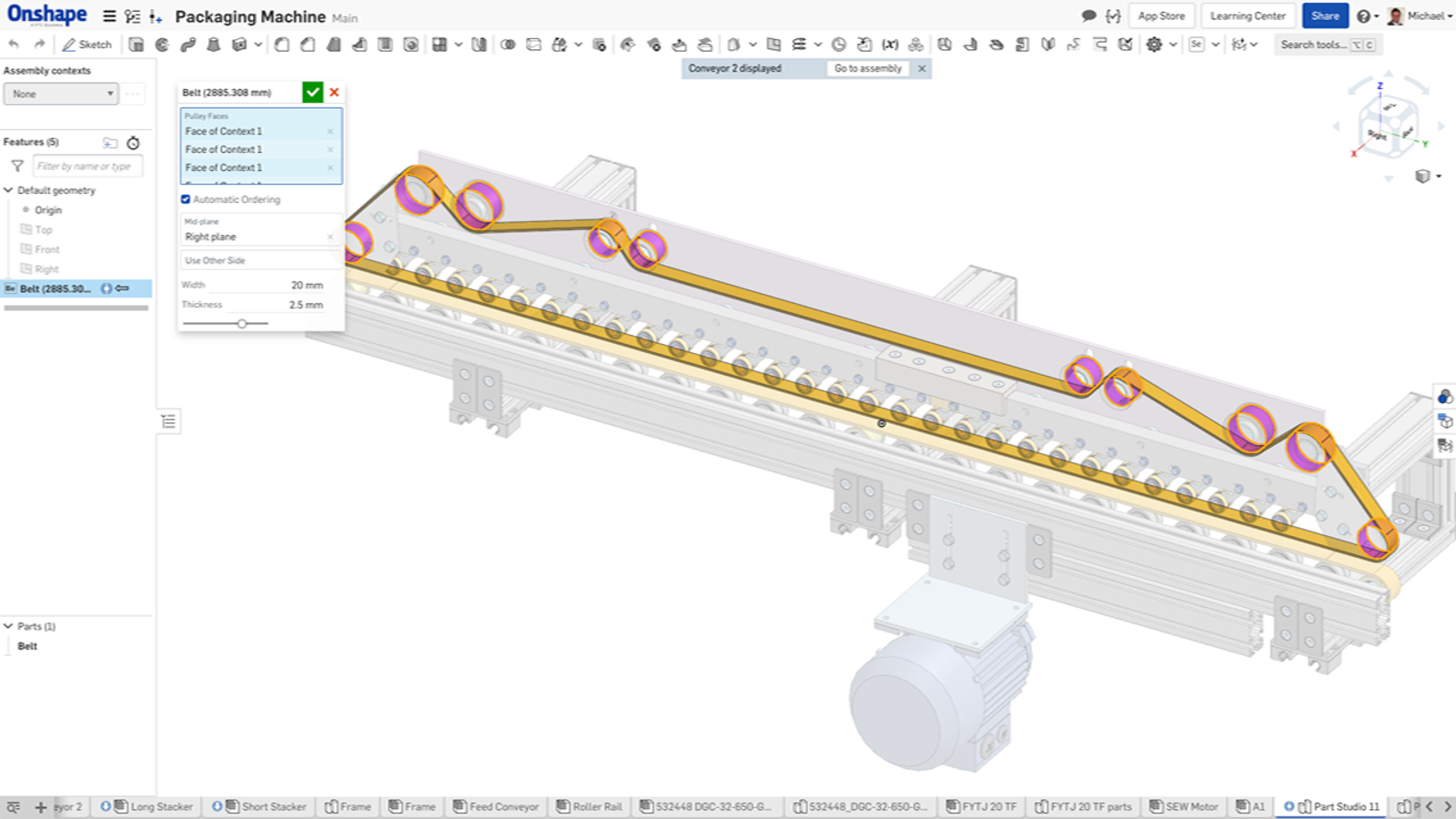Screen dimensions: 1456x819
Task: Switch to the Feed Conveyor tab
Action: coord(497,806)
